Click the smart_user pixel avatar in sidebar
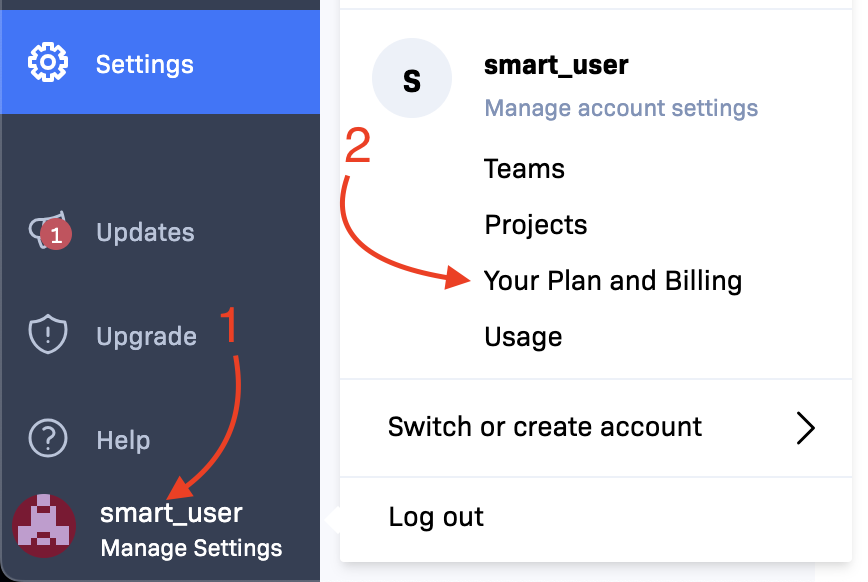 tap(44, 526)
